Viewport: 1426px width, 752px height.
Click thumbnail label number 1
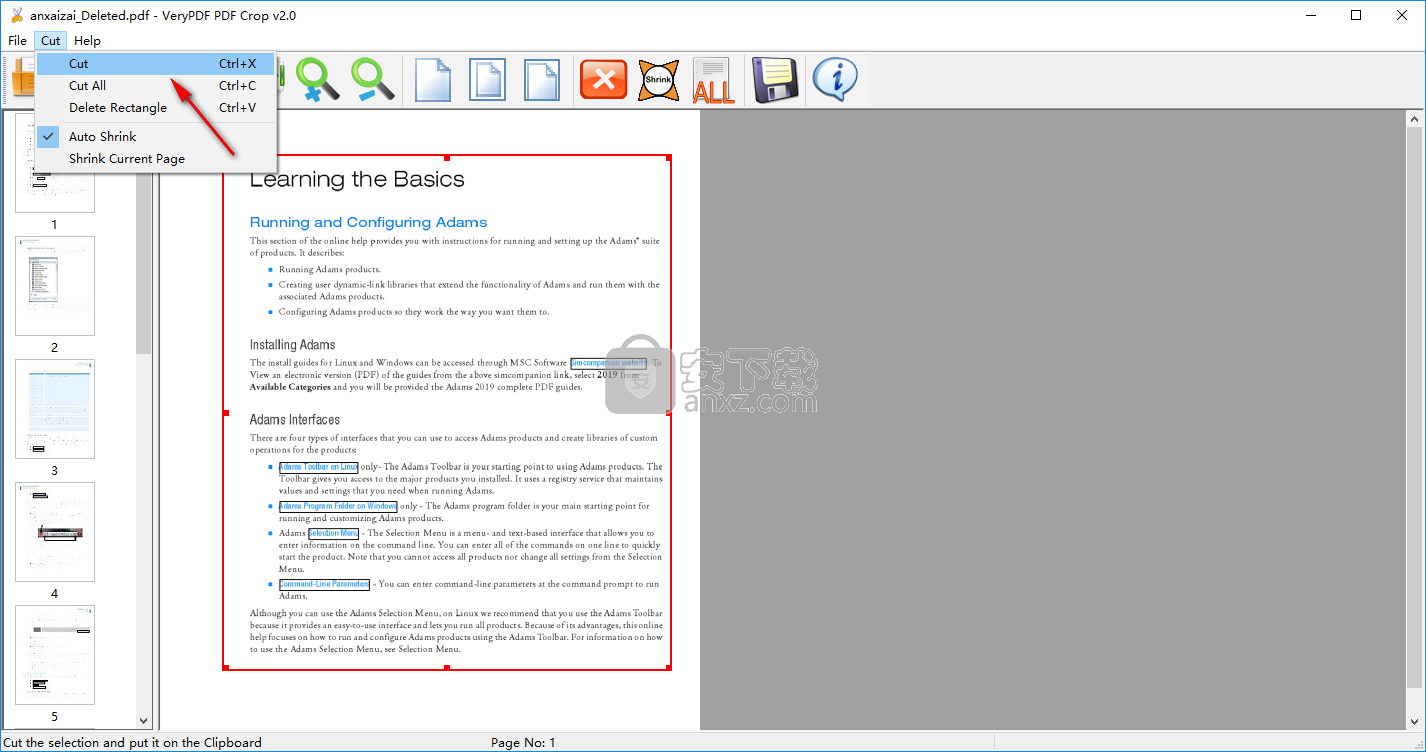coord(54,225)
